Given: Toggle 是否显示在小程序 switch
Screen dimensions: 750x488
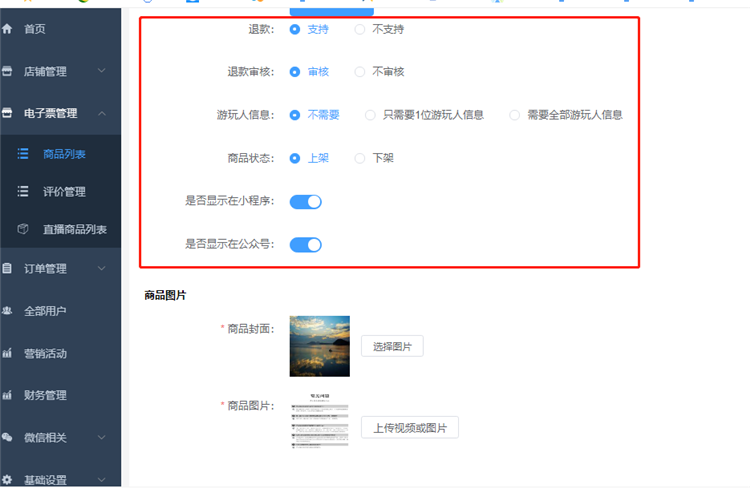Looking at the screenshot, I should [x=306, y=202].
